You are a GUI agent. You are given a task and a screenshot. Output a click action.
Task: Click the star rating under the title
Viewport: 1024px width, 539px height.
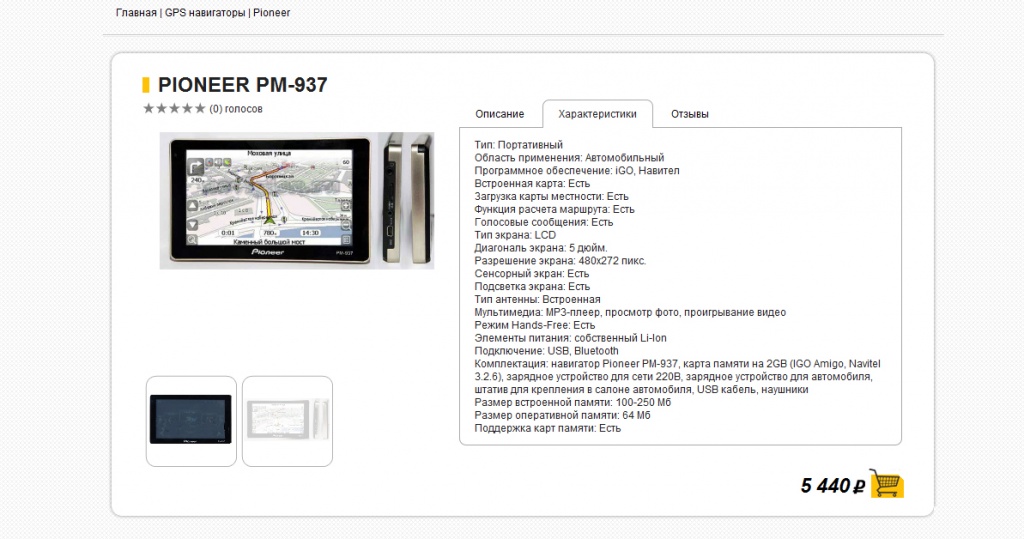click(174, 108)
